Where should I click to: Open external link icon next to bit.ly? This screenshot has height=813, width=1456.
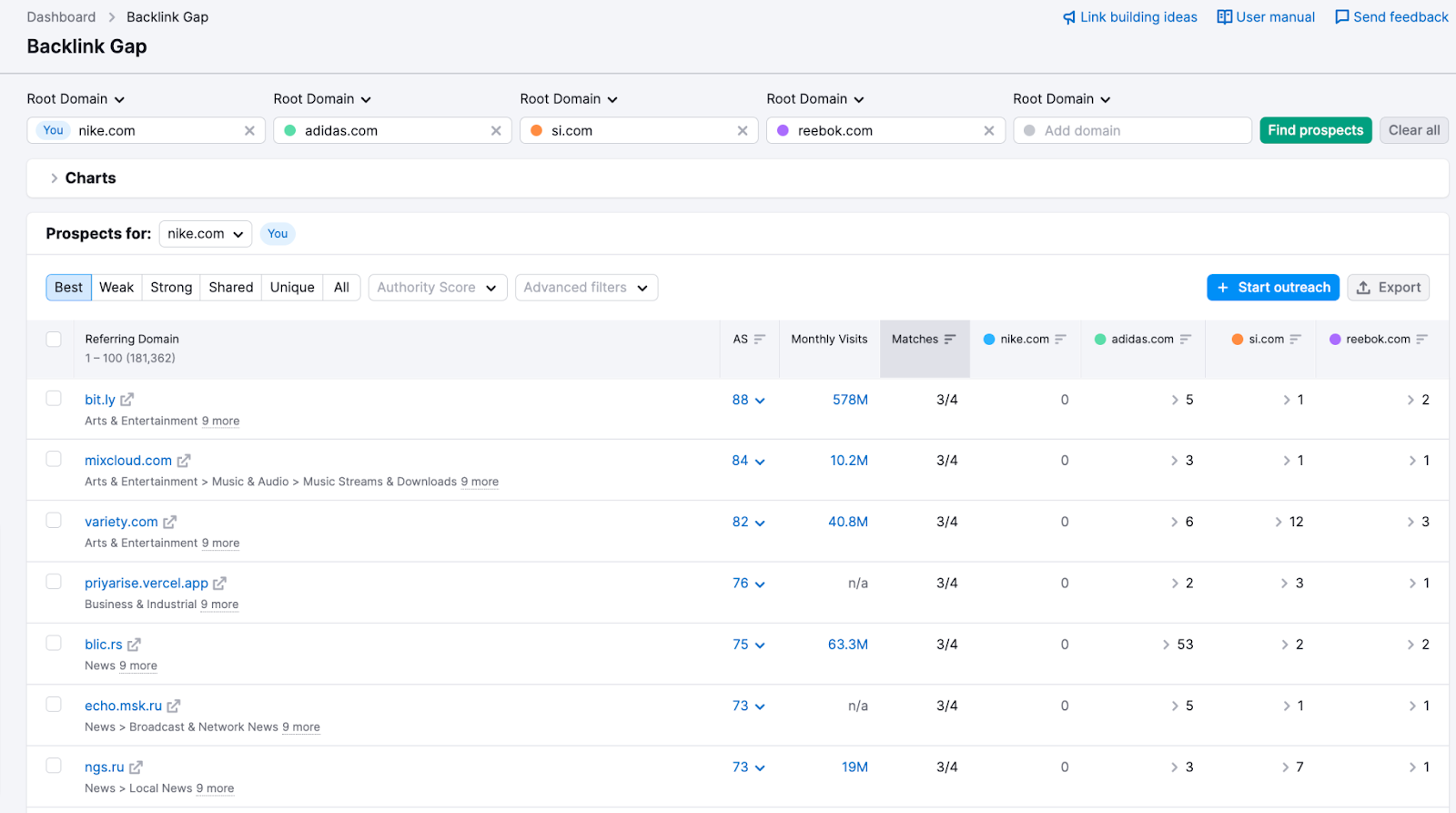127,400
